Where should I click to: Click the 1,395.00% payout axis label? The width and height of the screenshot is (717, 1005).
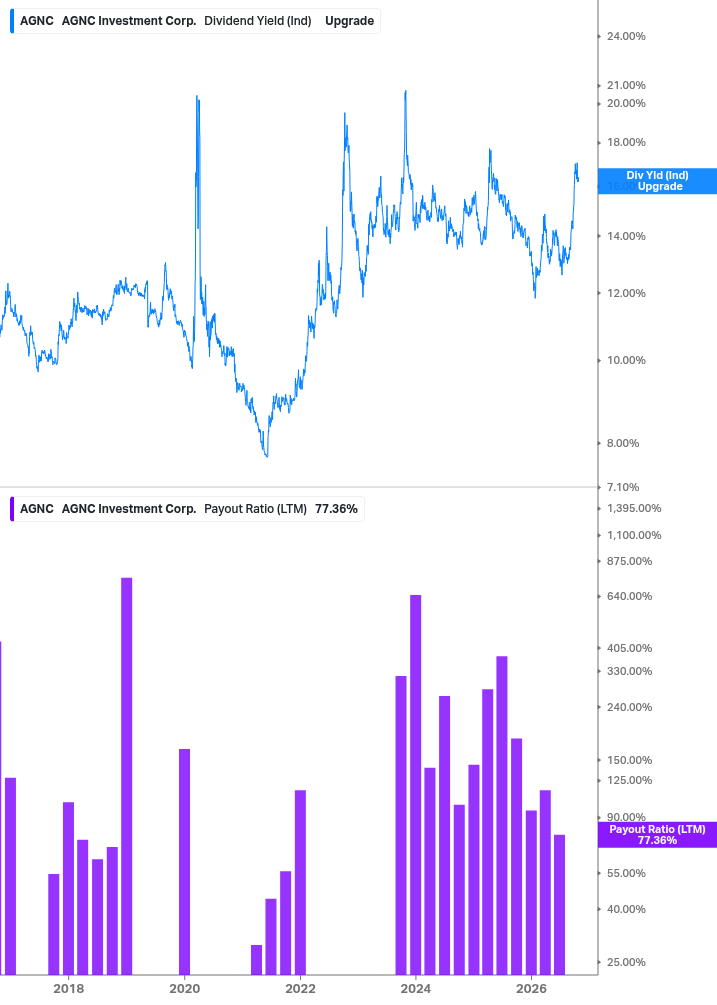[634, 508]
